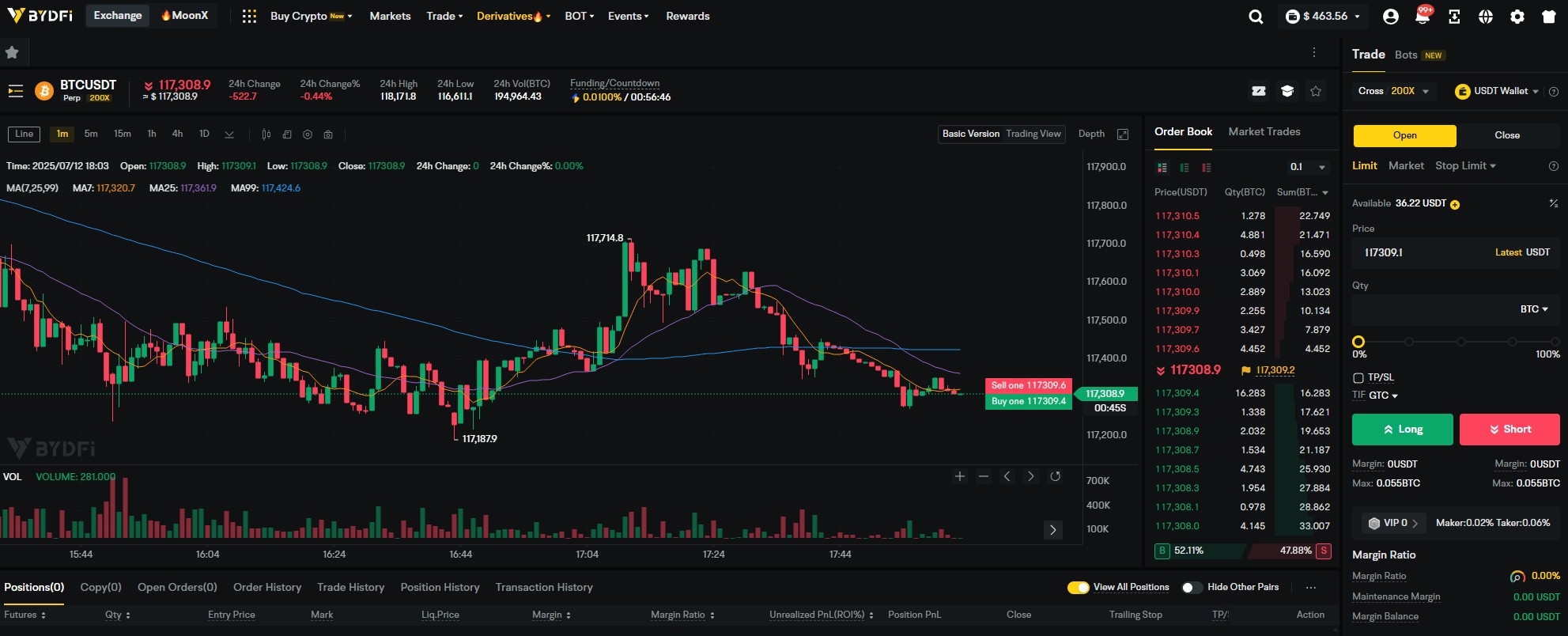Switch to Market Trades tab
Screen dimensions: 1568x636
point(1264,131)
